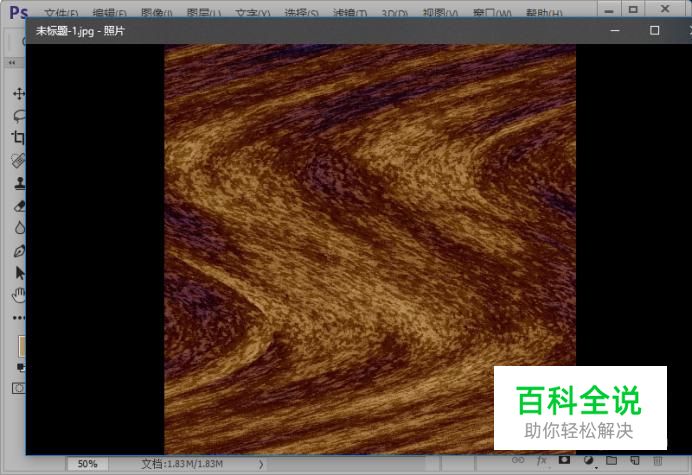Open the 图层 (Layer) menu

[x=203, y=13]
